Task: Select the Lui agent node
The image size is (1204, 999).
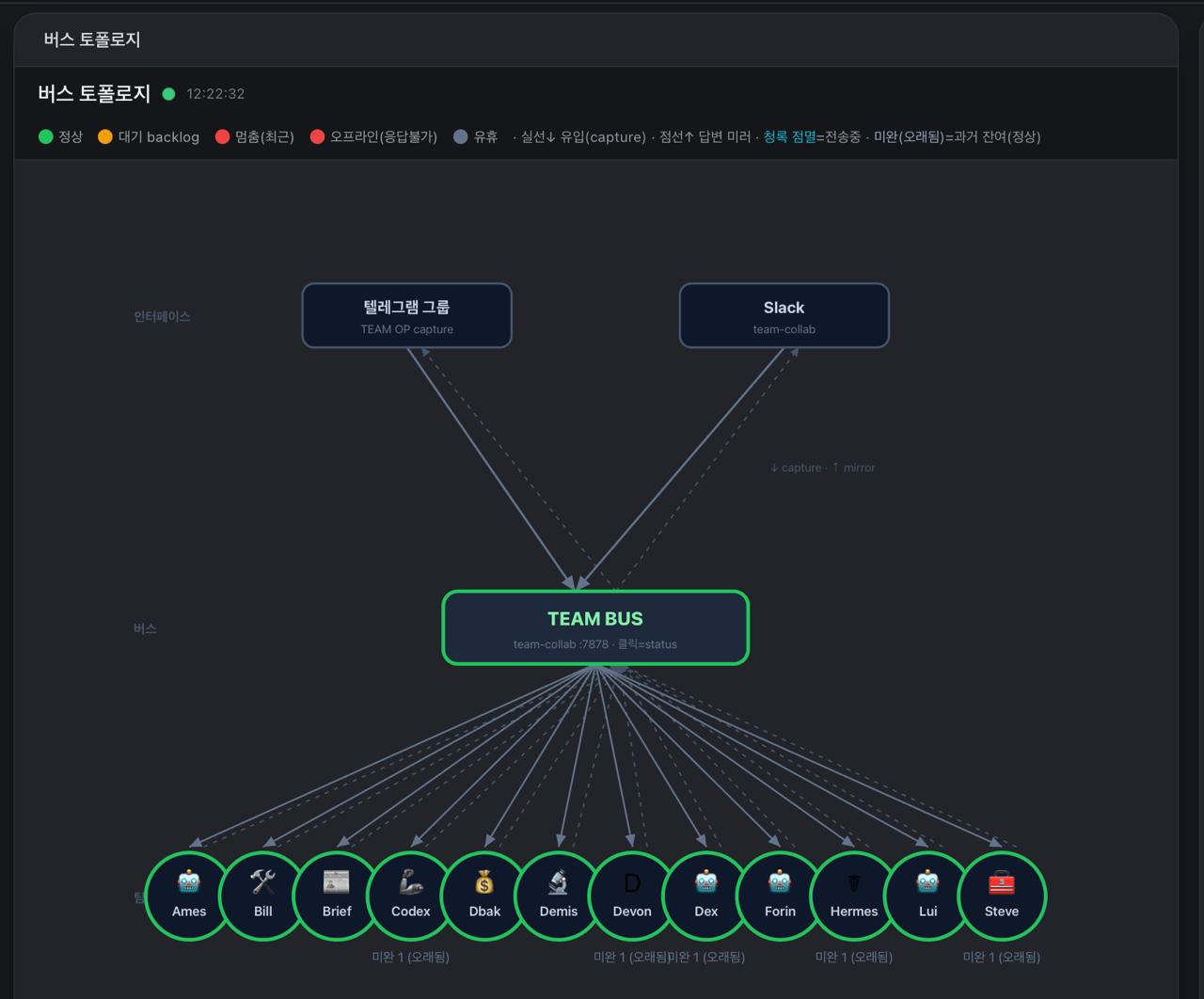Action: pyautogui.click(x=928, y=896)
